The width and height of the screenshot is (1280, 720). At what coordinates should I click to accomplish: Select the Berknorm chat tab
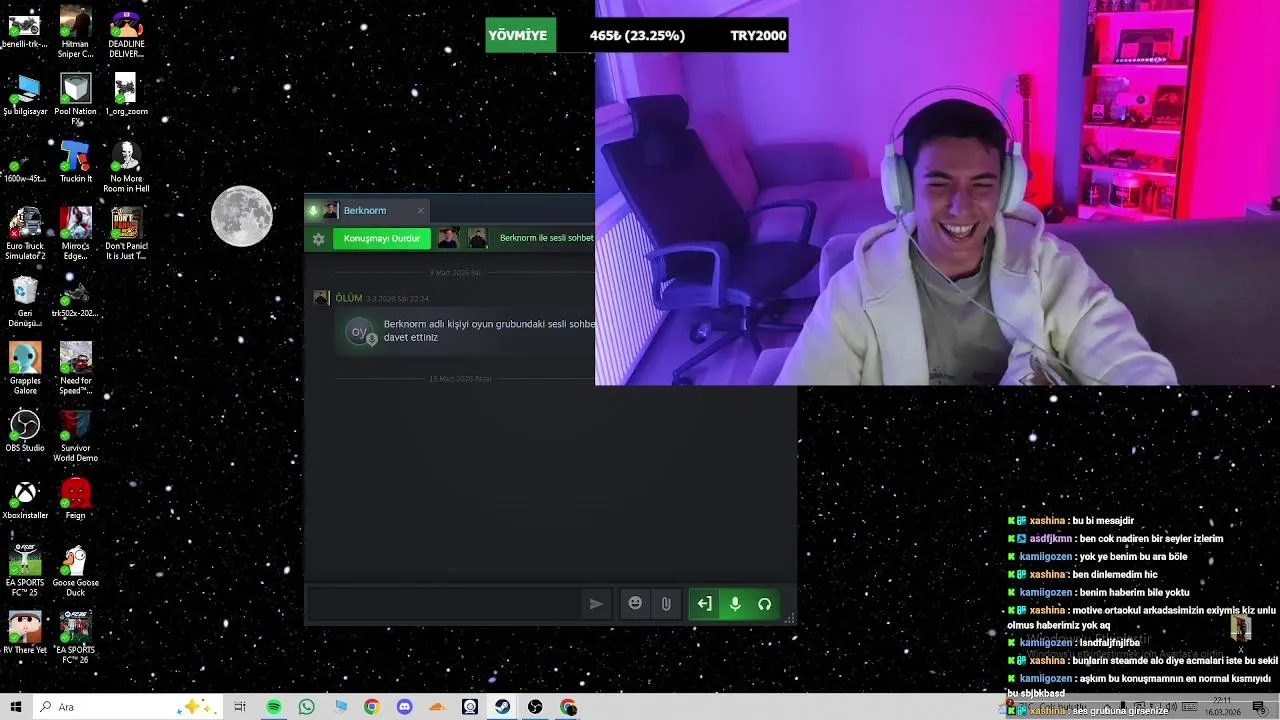pos(365,211)
